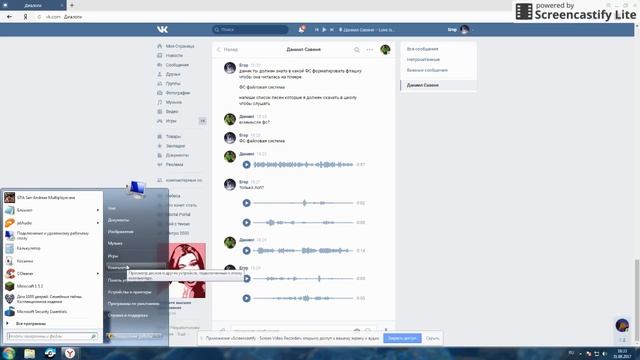Image resolution: width=640 pixels, height=360 pixels.
Task: Search within the conversation via magnifier icon
Action: click(x=357, y=50)
